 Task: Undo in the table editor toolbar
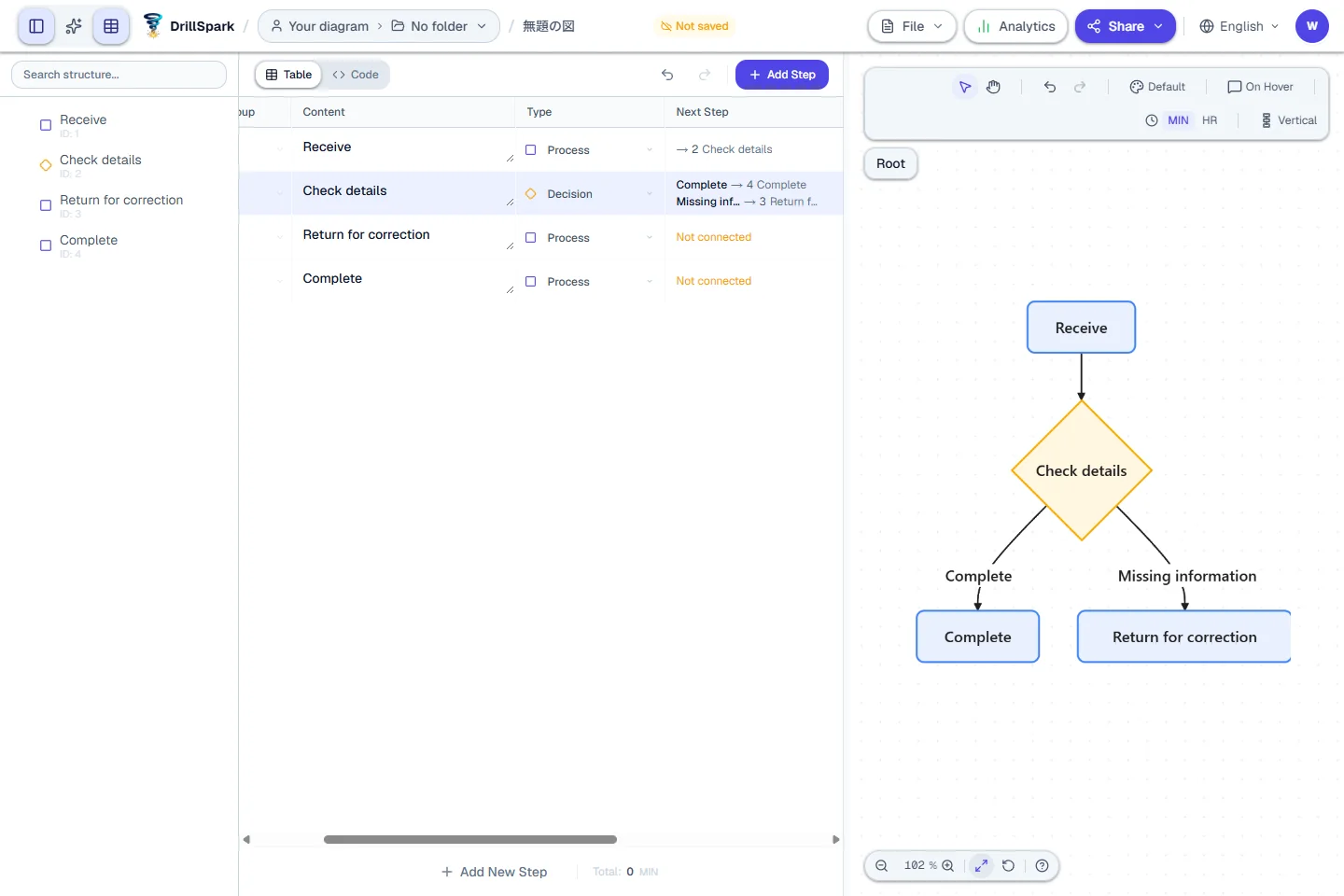tap(667, 75)
